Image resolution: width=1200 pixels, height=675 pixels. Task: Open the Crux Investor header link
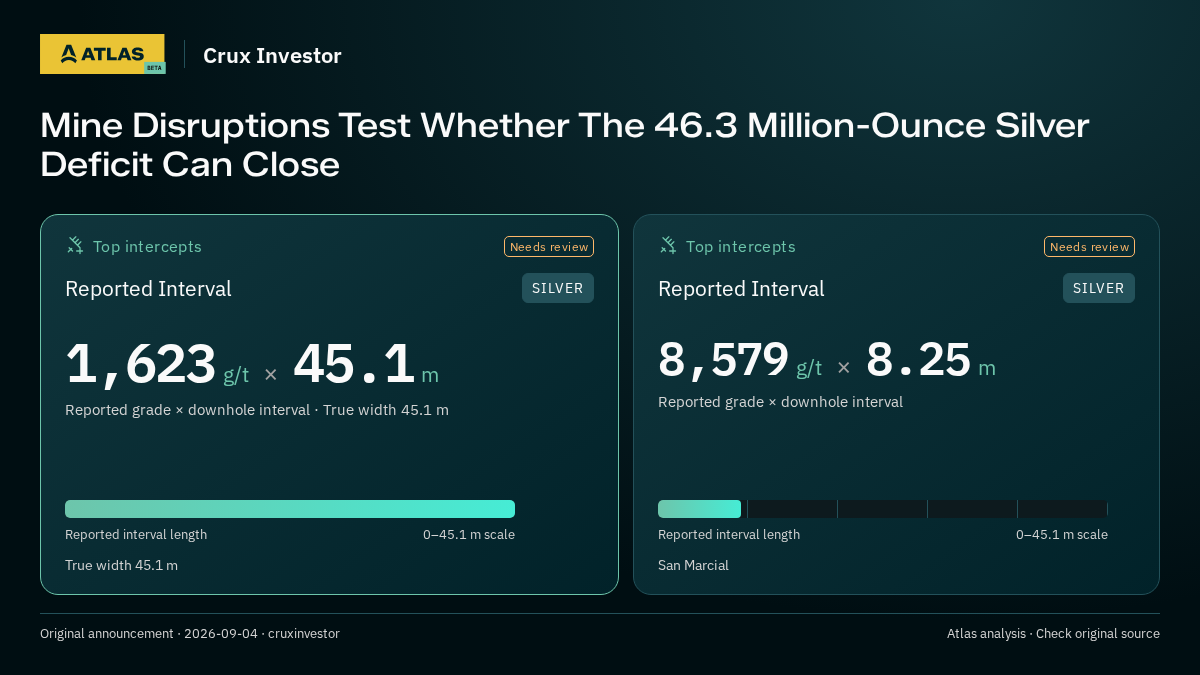272,56
